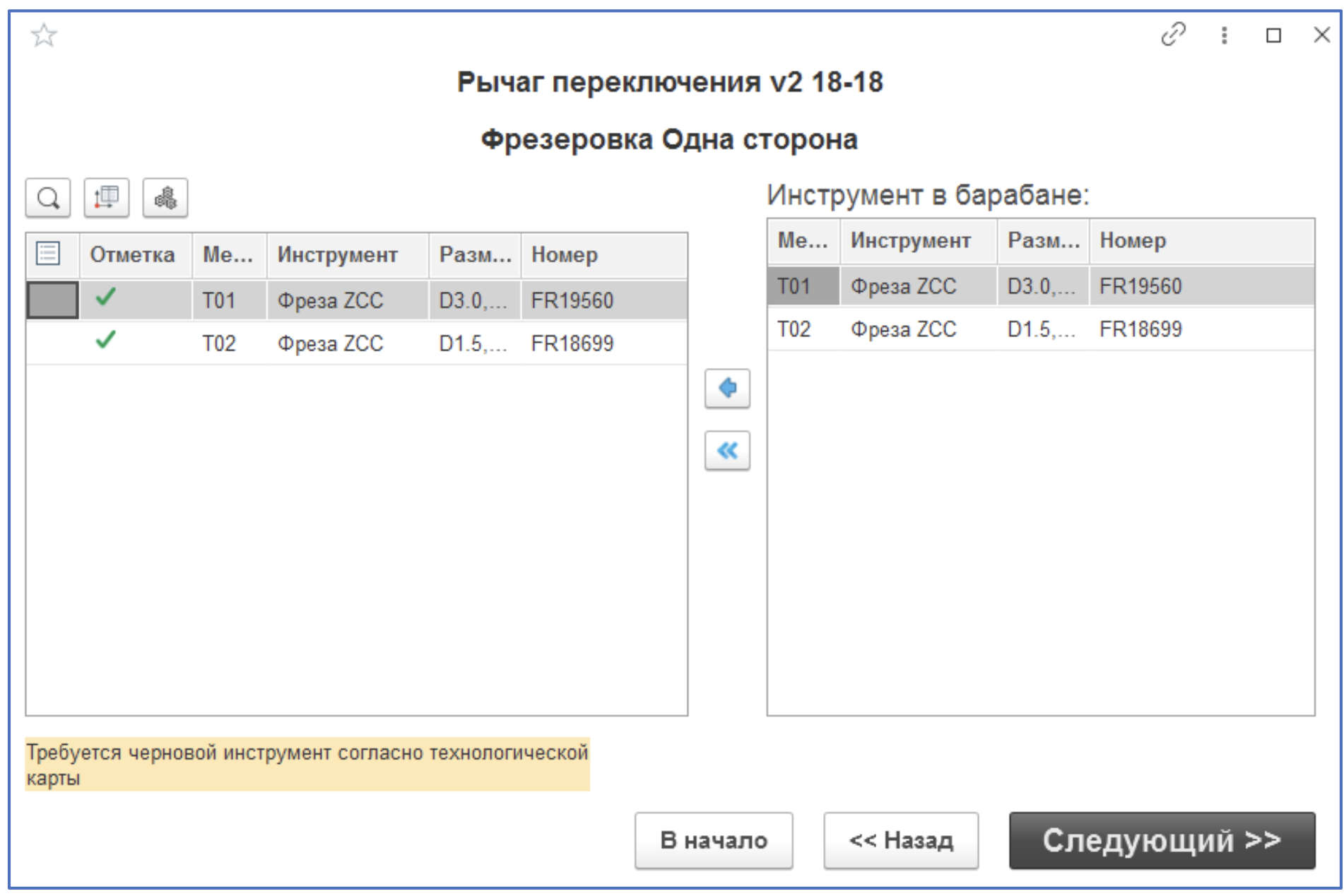Click the blue left arrow to move selected tool

(728, 389)
